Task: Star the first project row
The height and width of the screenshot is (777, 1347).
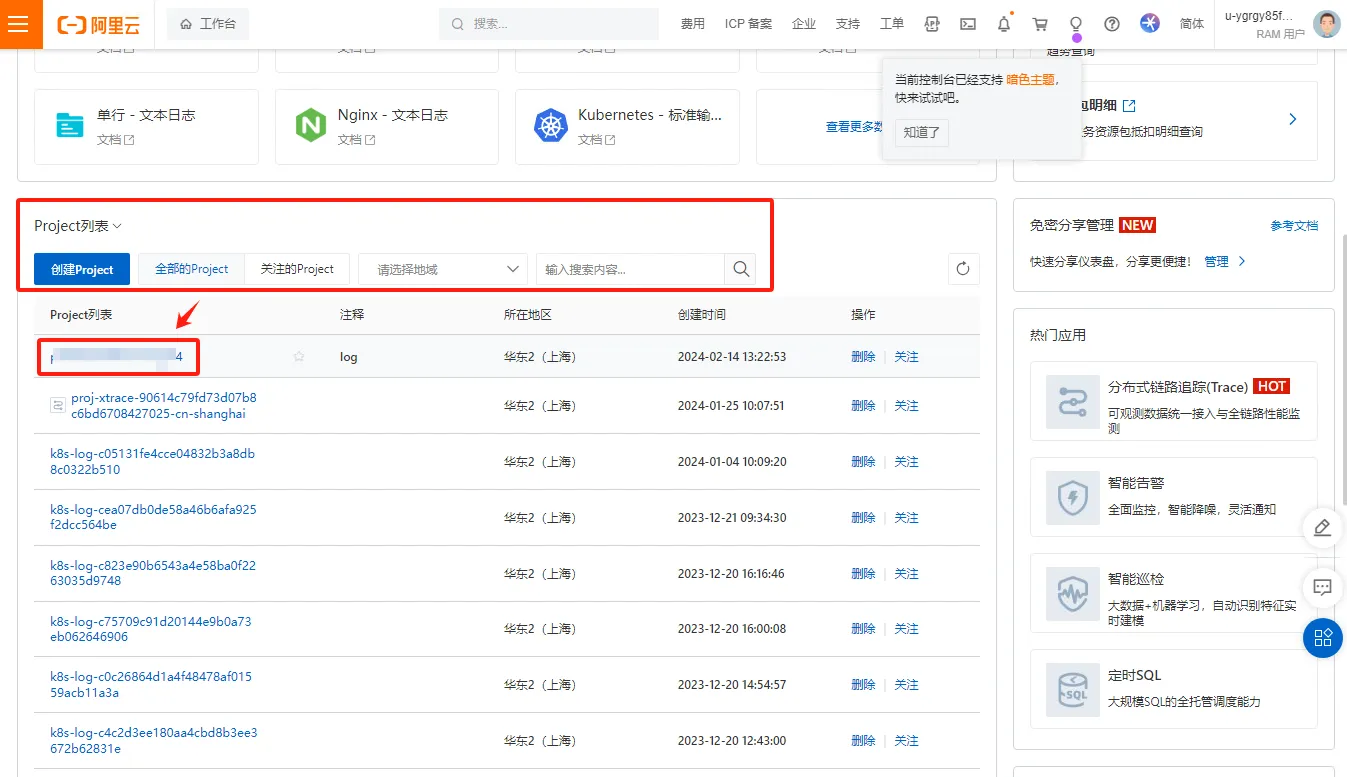Action: [x=299, y=357]
